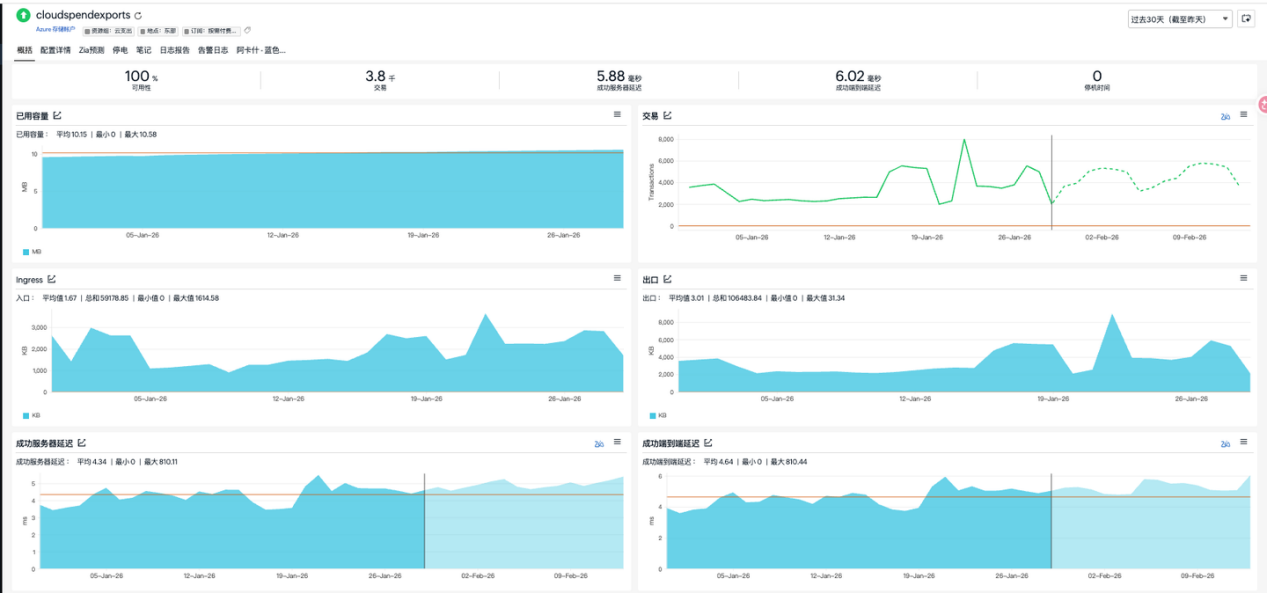Click the pink floating widget at right edge

1262,103
